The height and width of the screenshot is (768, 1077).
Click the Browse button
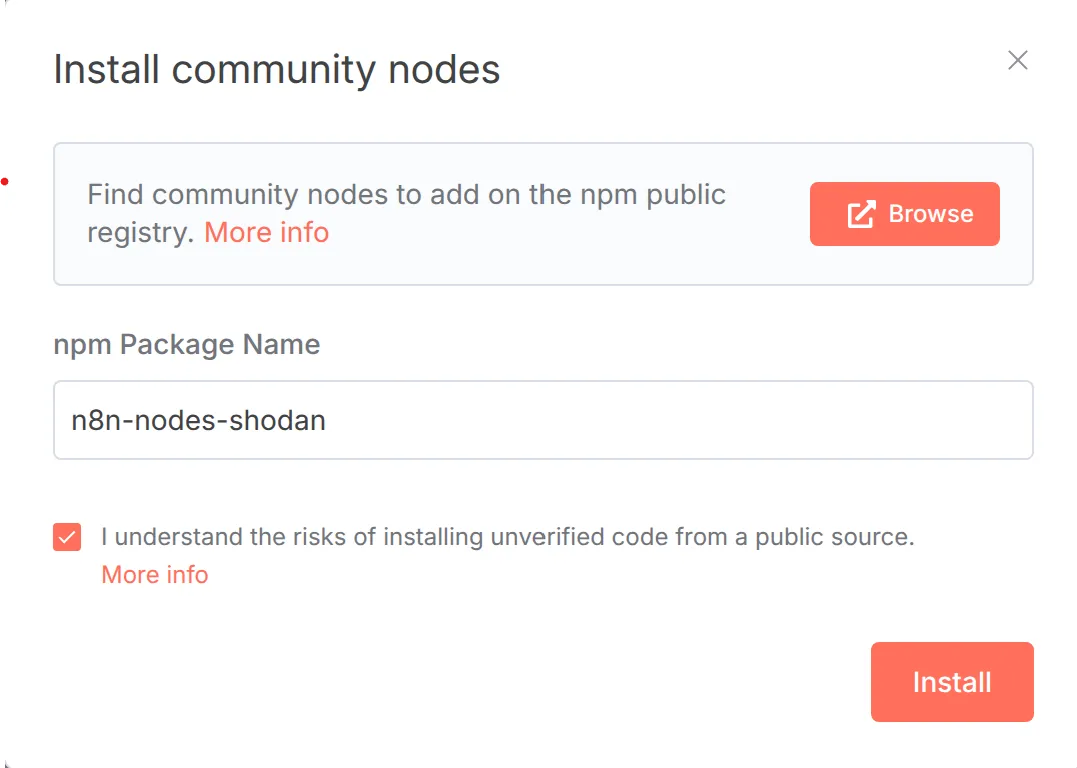click(x=904, y=213)
